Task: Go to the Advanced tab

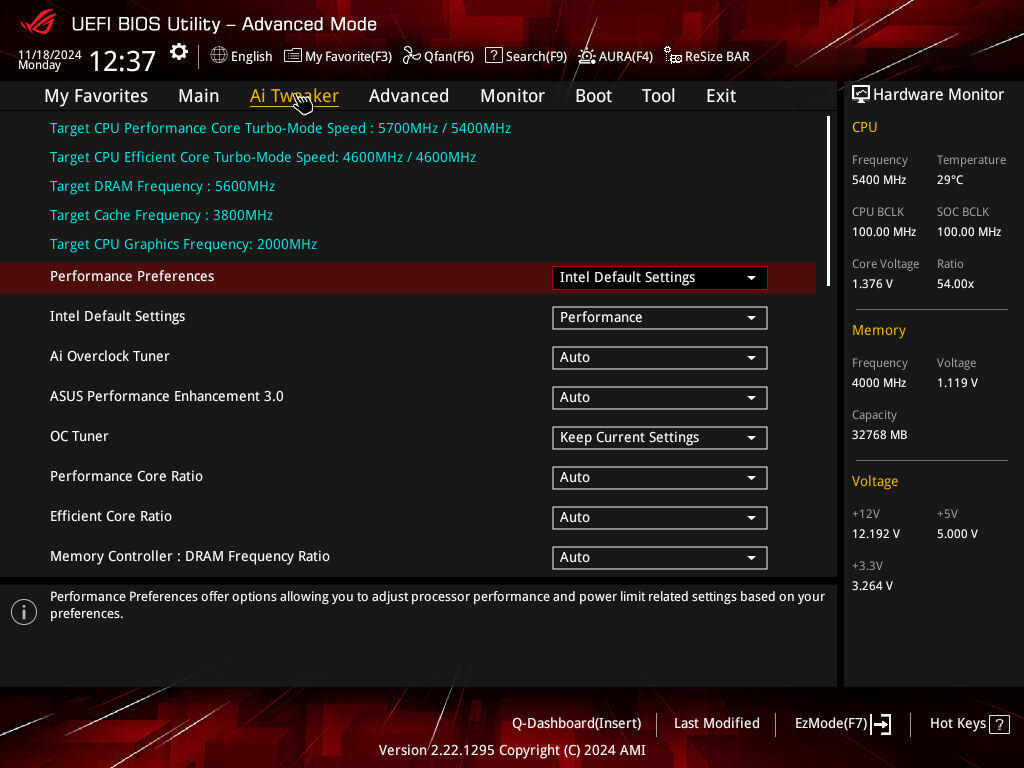Action: tap(409, 96)
